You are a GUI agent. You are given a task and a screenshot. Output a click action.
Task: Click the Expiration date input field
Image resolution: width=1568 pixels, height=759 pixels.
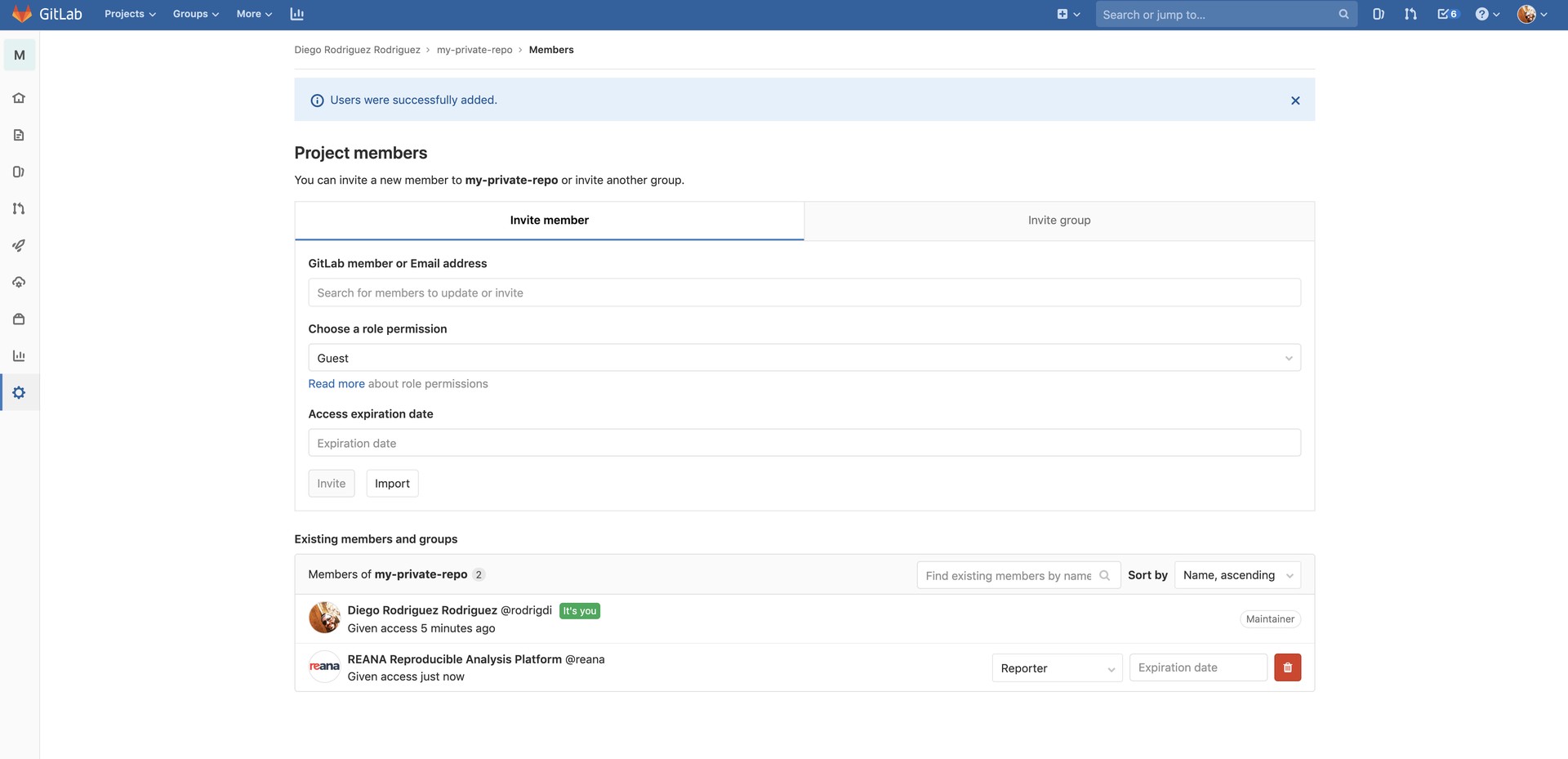804,442
